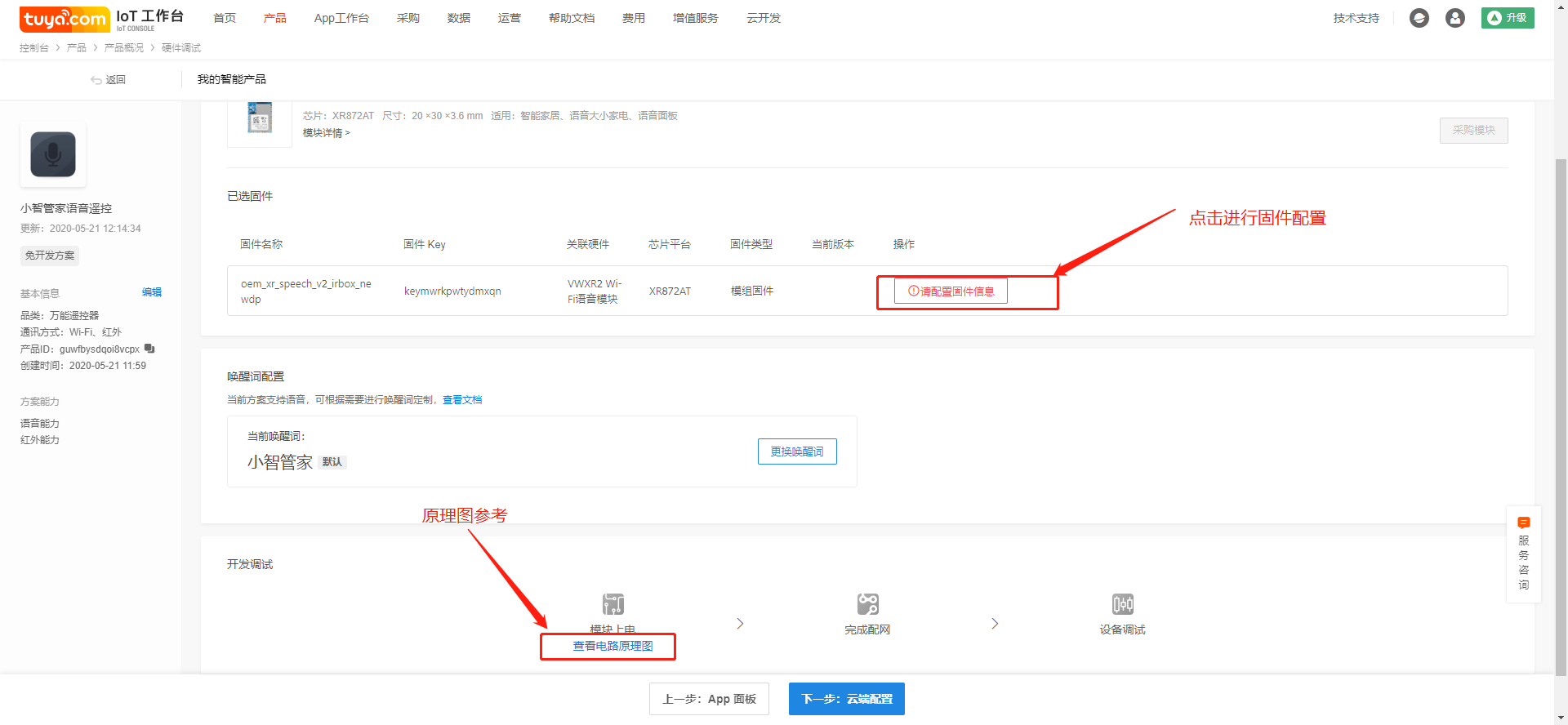Click the Tuya.com logo
The image size is (1568, 725).
[65, 18]
